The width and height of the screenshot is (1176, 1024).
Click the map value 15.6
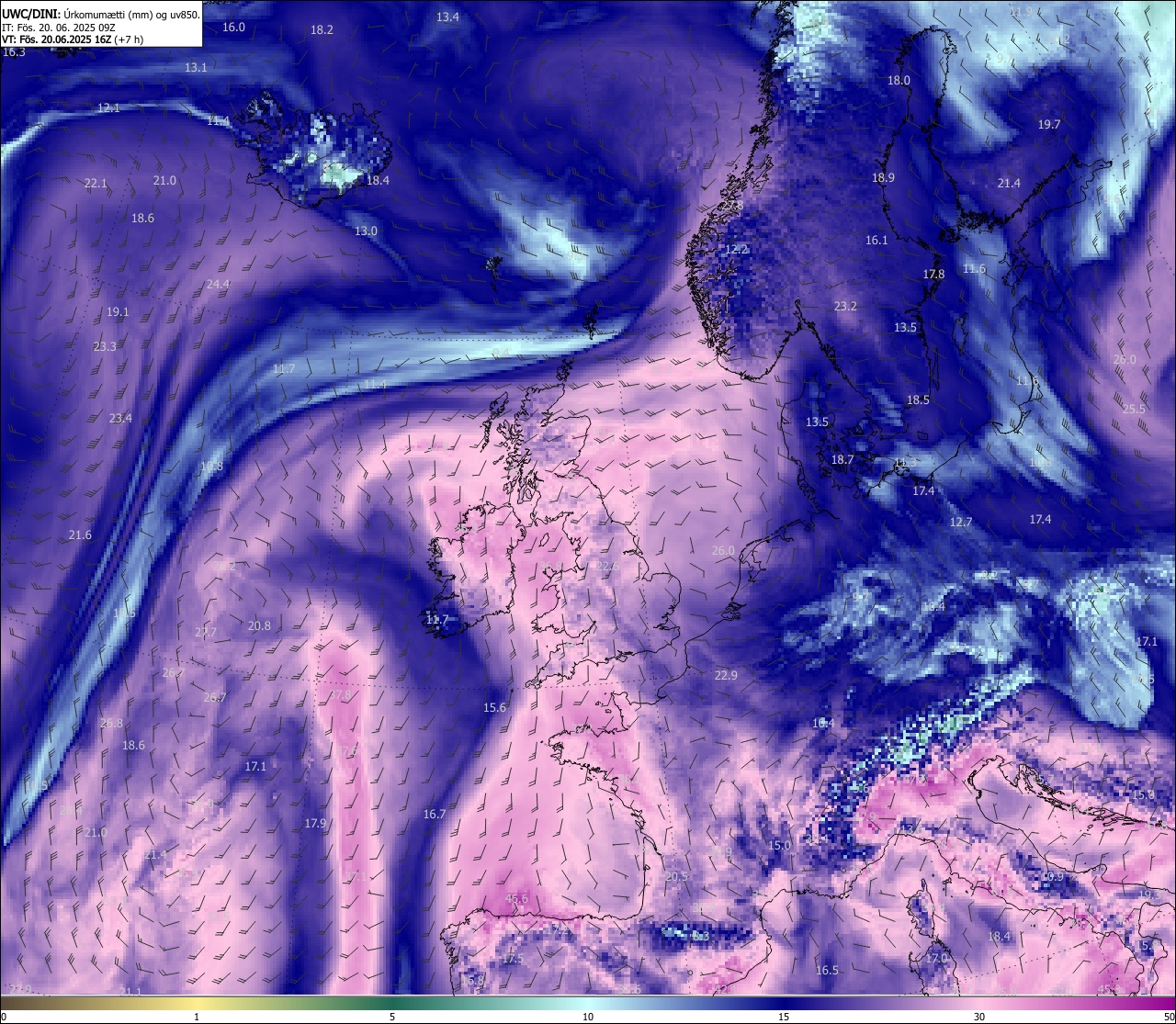click(494, 708)
